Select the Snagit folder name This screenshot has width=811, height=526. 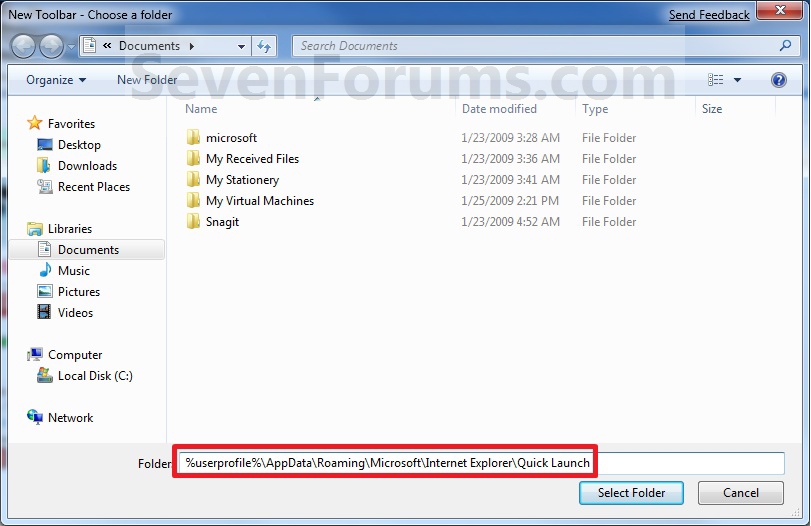pyautogui.click(x=222, y=222)
